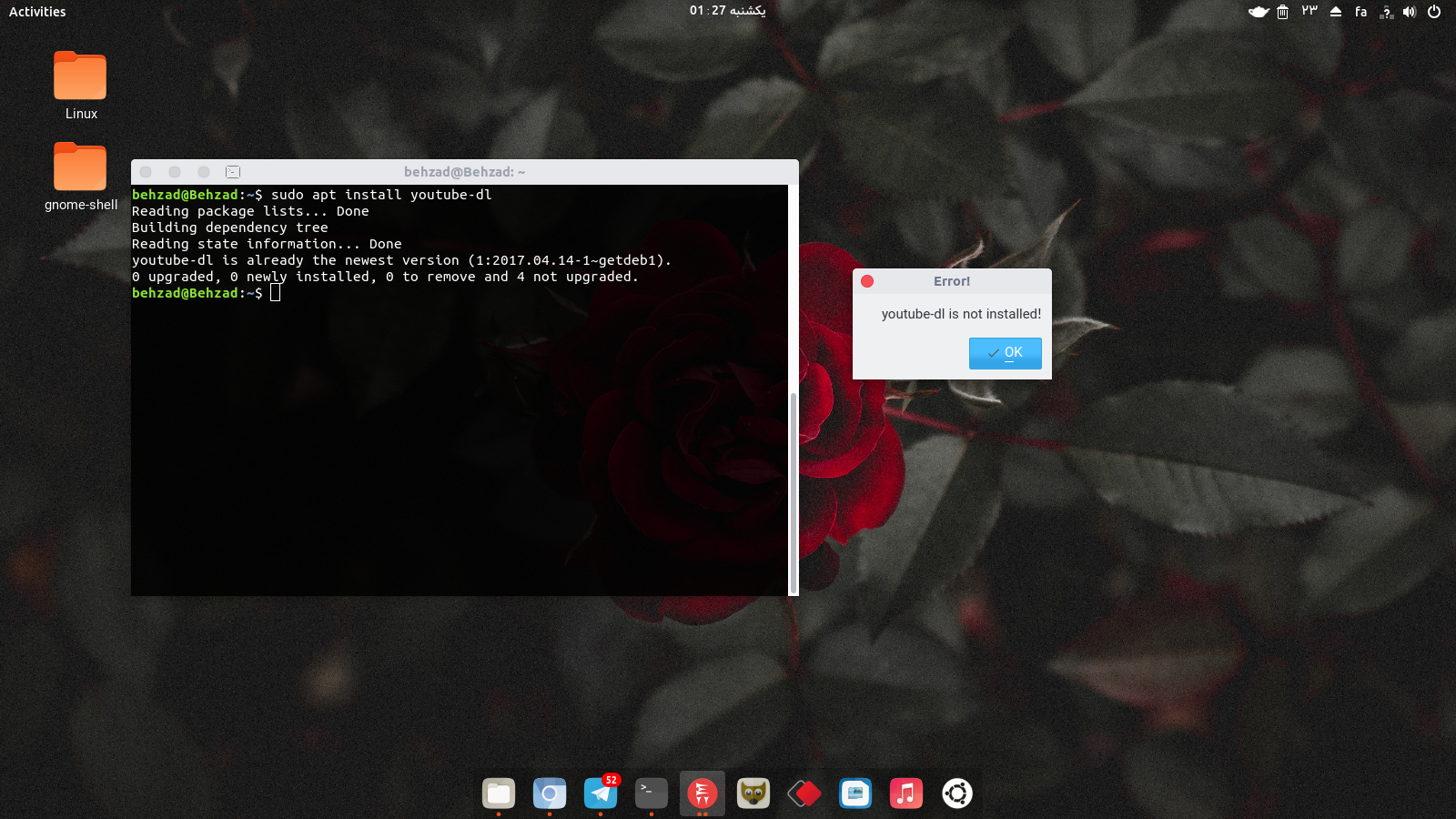
Task: Open the gnome-shell folder on desktop
Action: (x=80, y=177)
